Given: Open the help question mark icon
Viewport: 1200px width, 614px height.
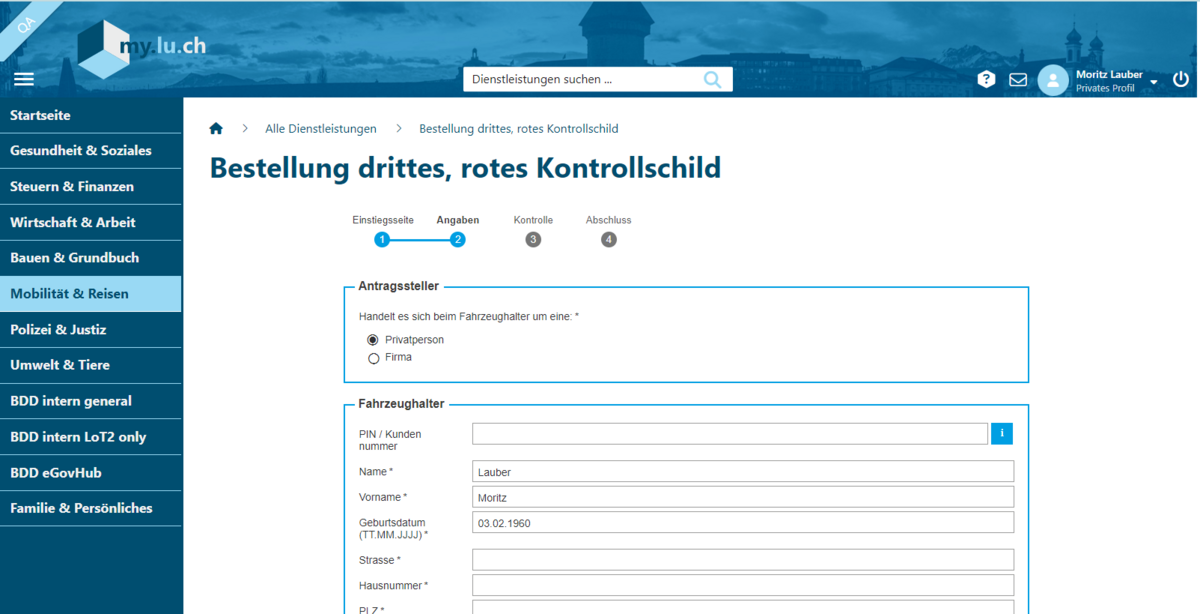Looking at the screenshot, I should pos(986,80).
